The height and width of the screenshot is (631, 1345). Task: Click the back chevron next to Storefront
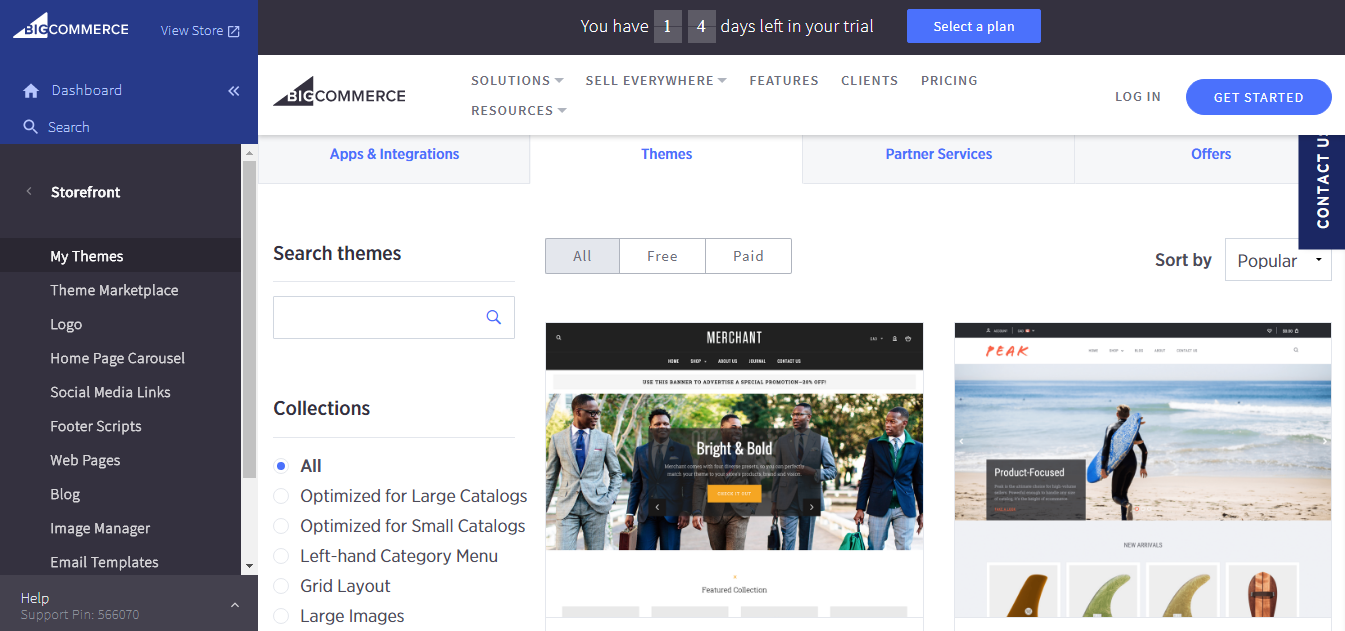pos(26,191)
